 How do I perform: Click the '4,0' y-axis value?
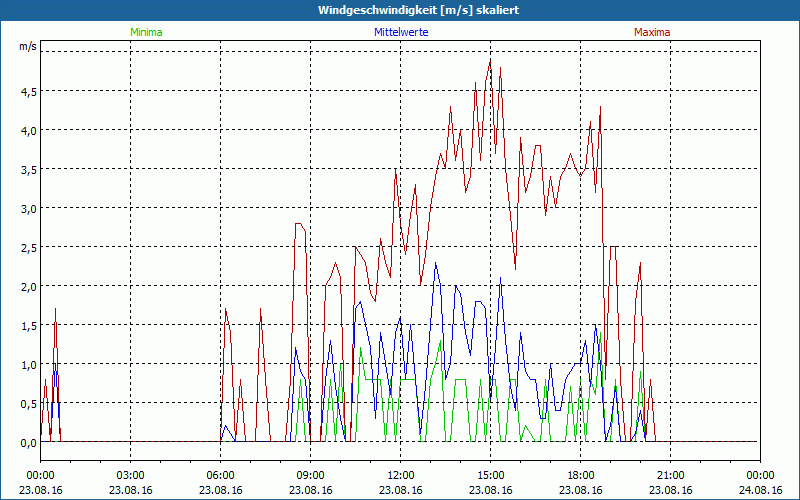(x=29, y=131)
